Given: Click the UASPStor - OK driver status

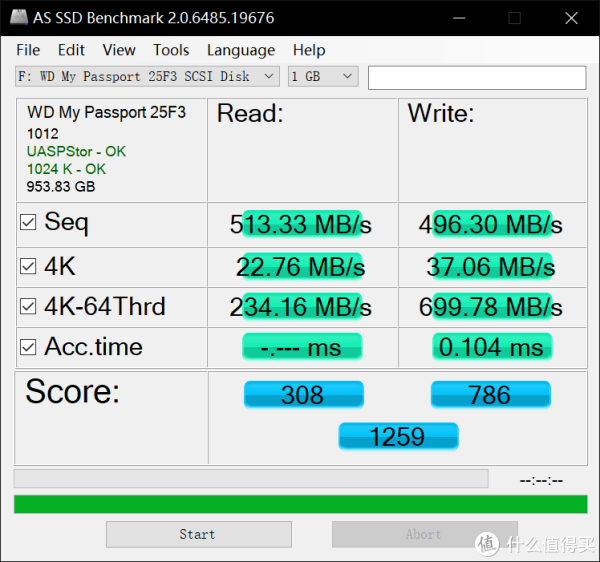Looking at the screenshot, I should [76, 151].
